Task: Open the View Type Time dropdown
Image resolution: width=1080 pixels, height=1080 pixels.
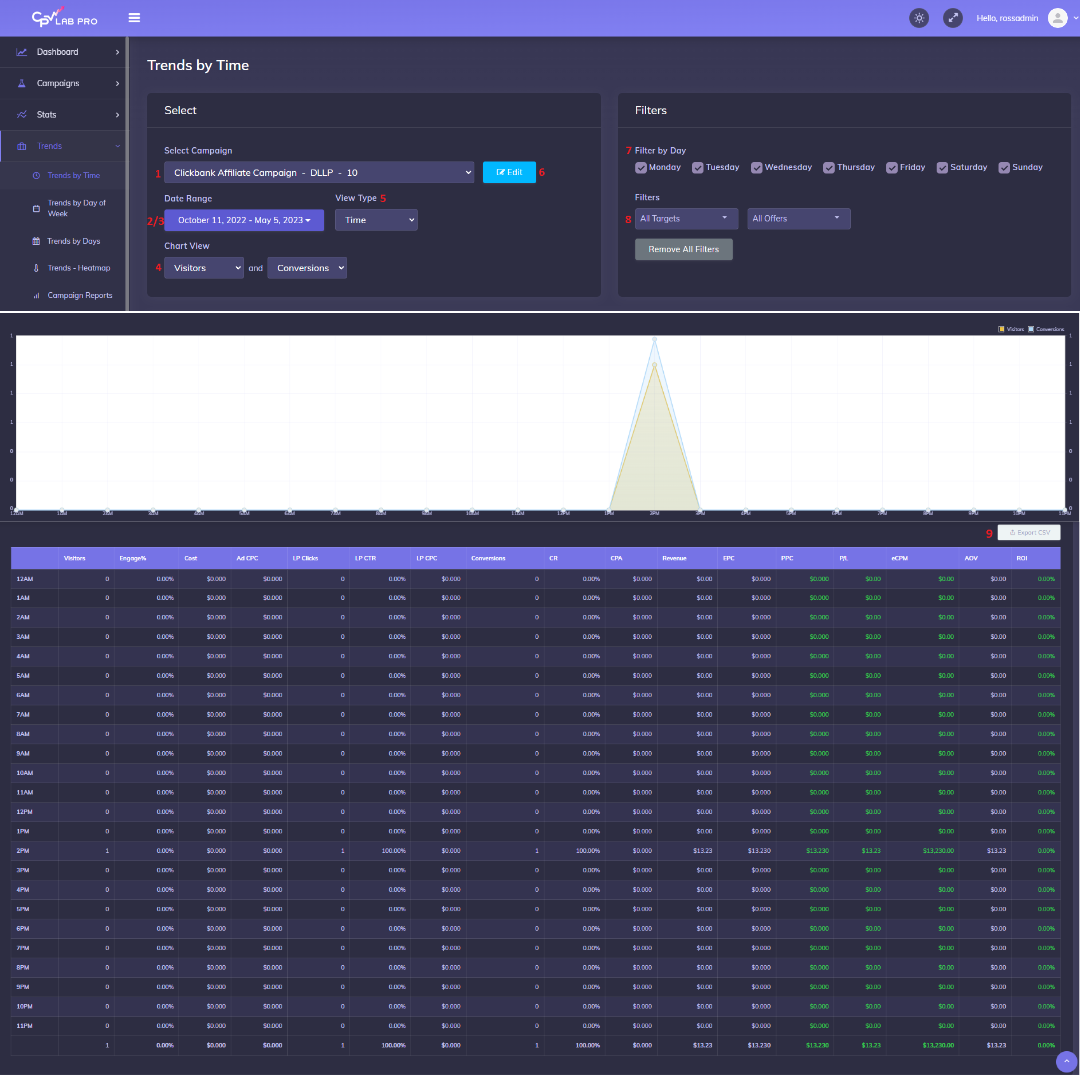Action: [376, 220]
